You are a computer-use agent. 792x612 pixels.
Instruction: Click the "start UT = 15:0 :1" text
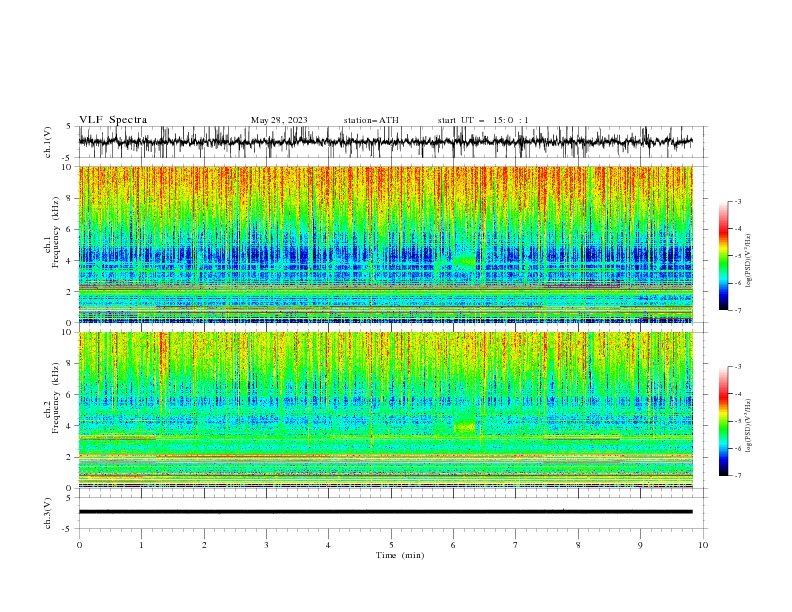483,120
